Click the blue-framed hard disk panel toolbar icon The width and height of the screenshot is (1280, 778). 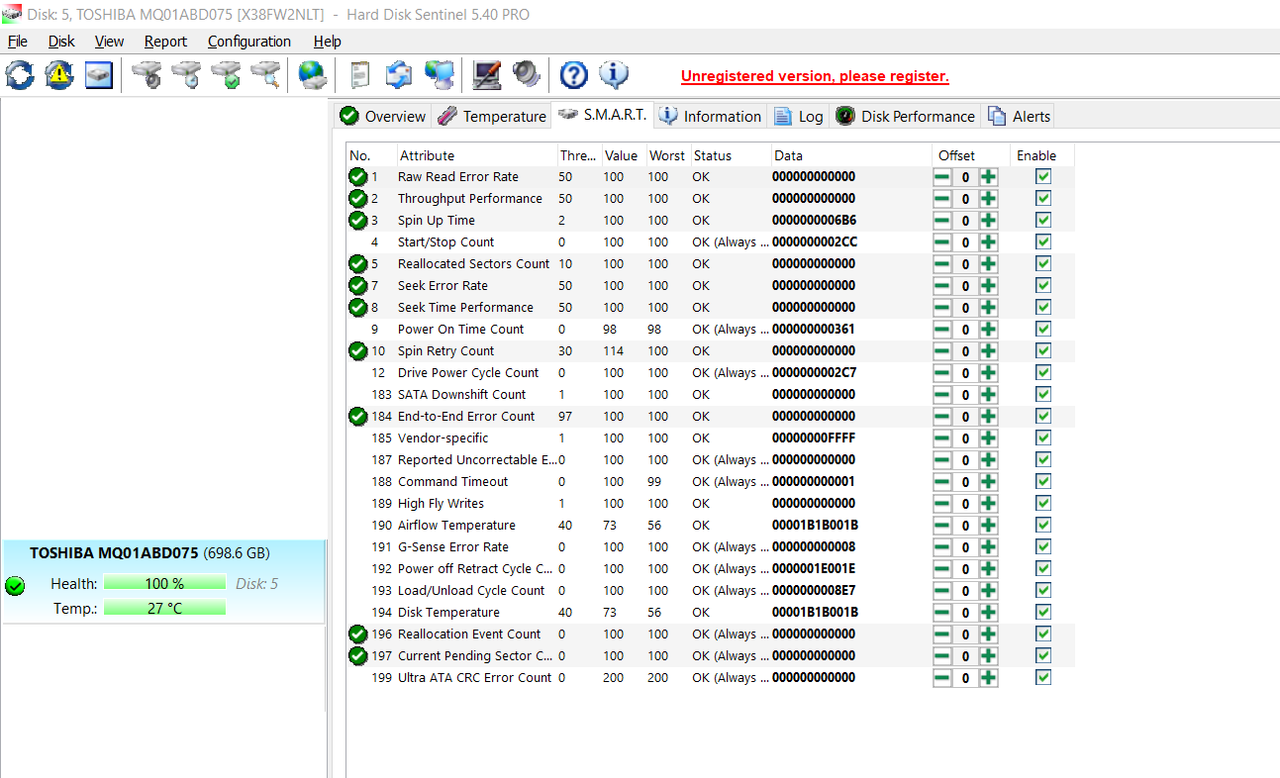98,75
